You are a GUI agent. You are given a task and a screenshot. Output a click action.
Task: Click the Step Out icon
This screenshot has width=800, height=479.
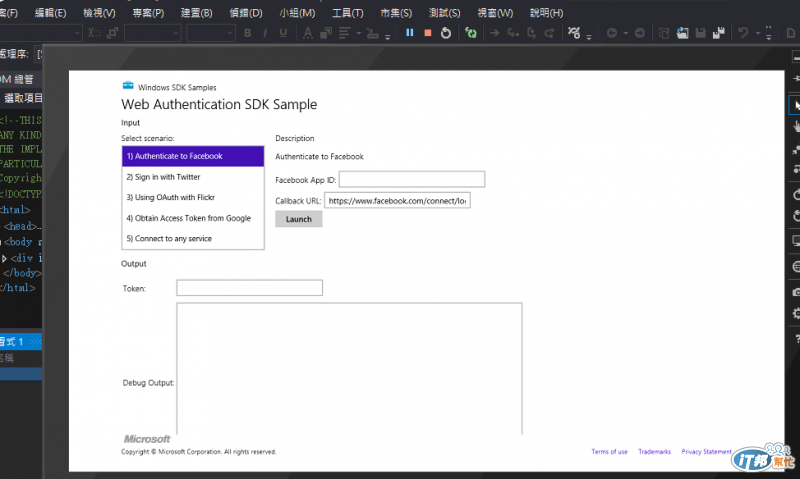(549, 33)
